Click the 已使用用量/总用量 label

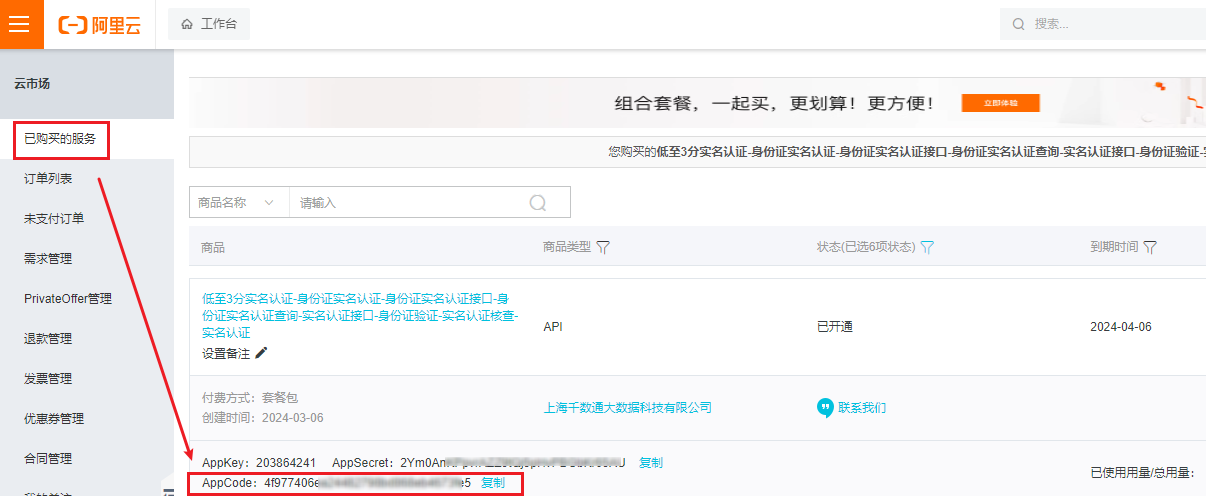[x=1143, y=473]
